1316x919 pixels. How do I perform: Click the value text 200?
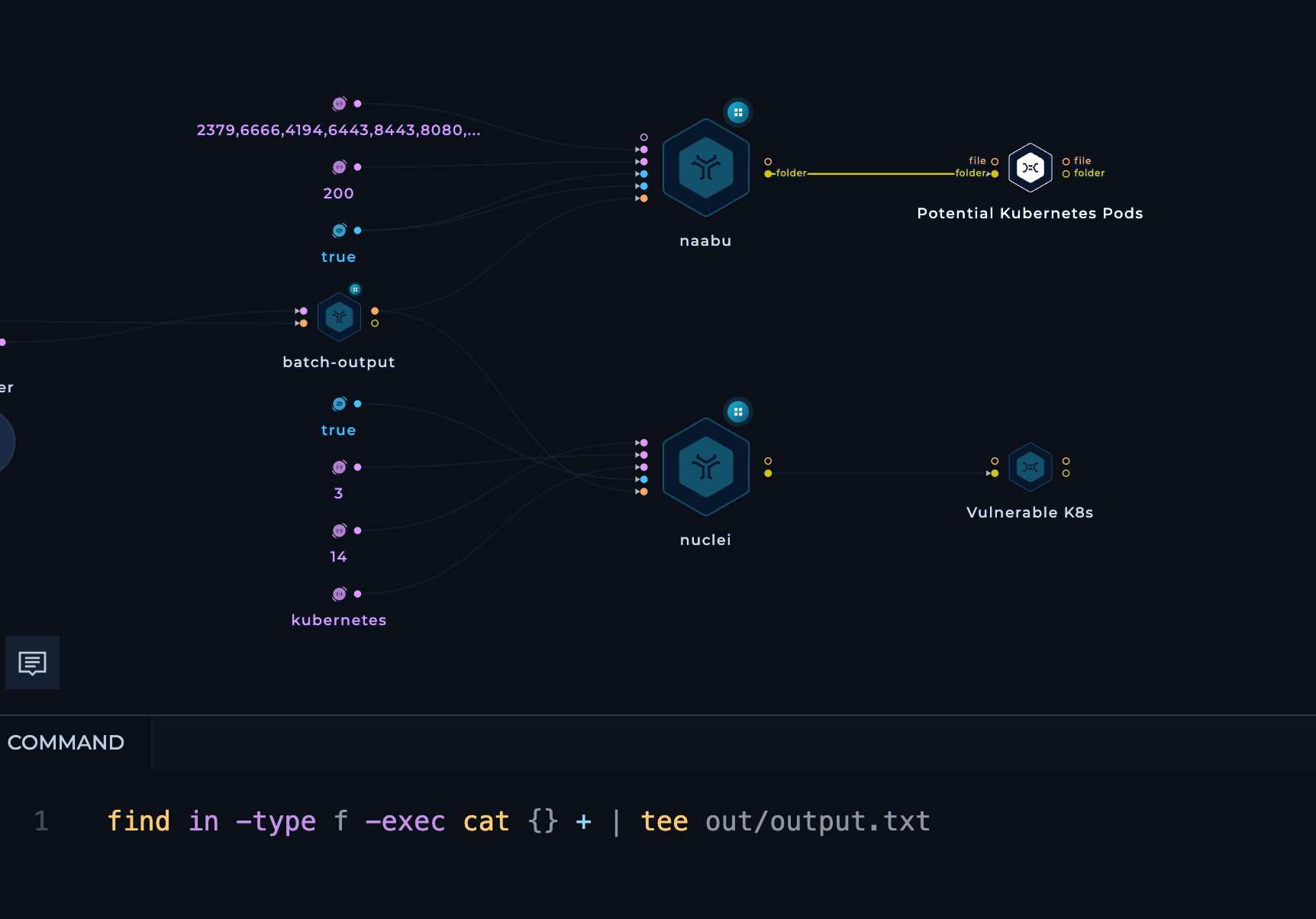pyautogui.click(x=339, y=194)
